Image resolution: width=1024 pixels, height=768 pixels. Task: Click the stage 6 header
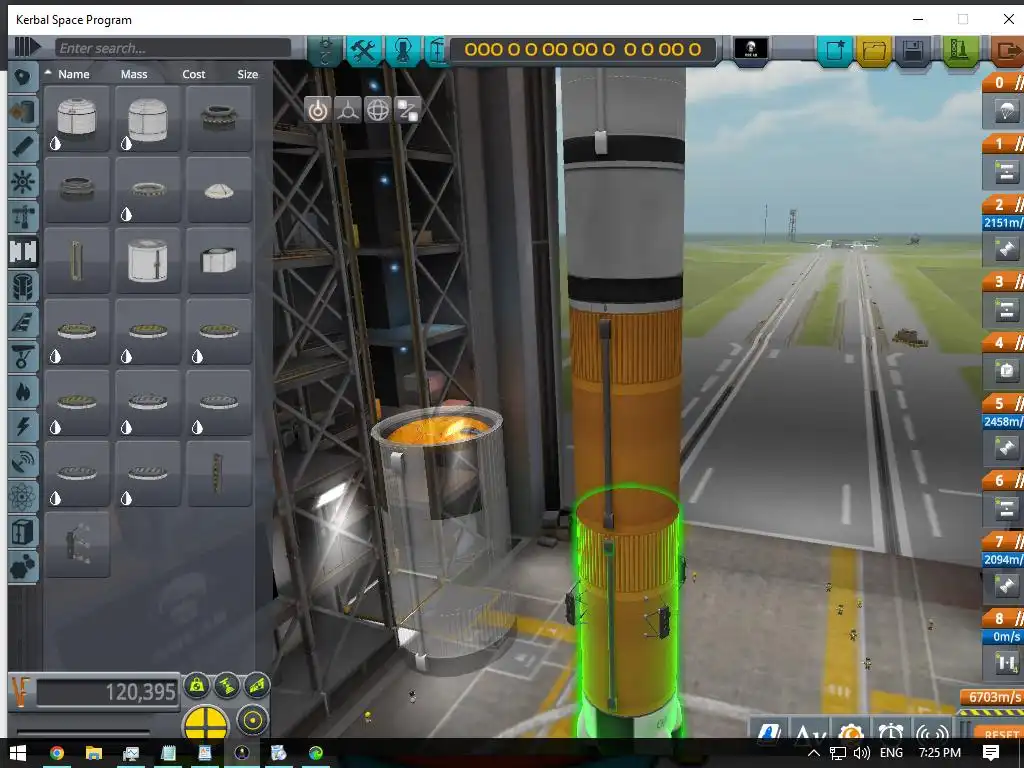coord(1003,481)
